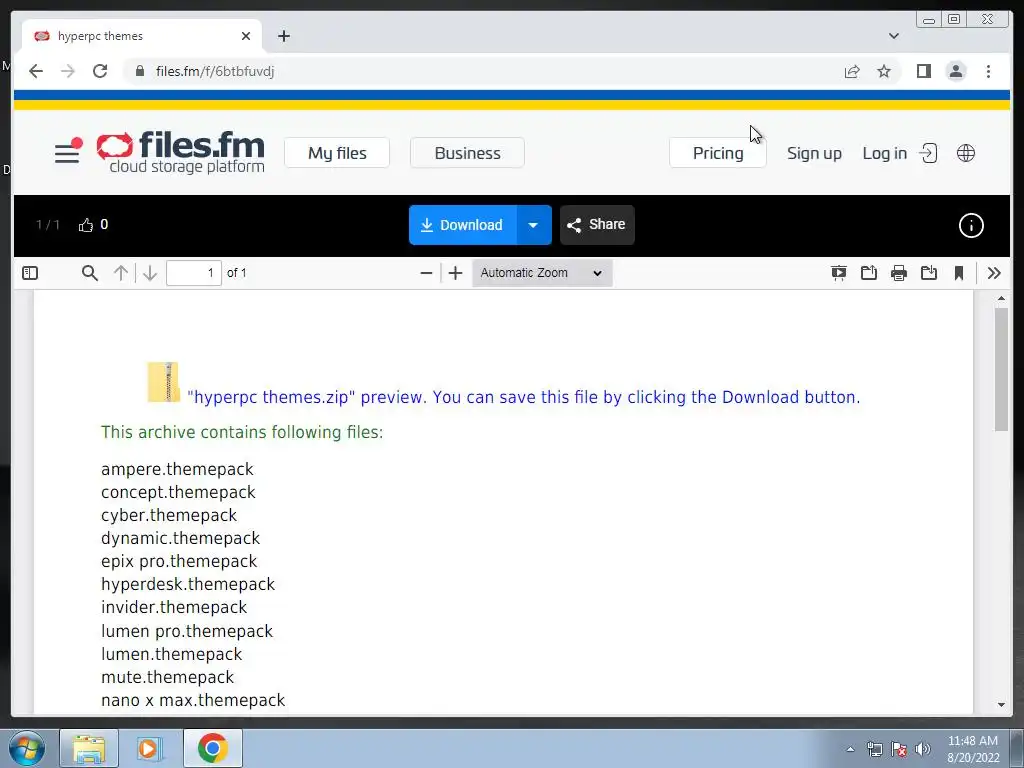Open the find-in-document magnifier
This screenshot has height=768, width=1024.
click(90, 273)
